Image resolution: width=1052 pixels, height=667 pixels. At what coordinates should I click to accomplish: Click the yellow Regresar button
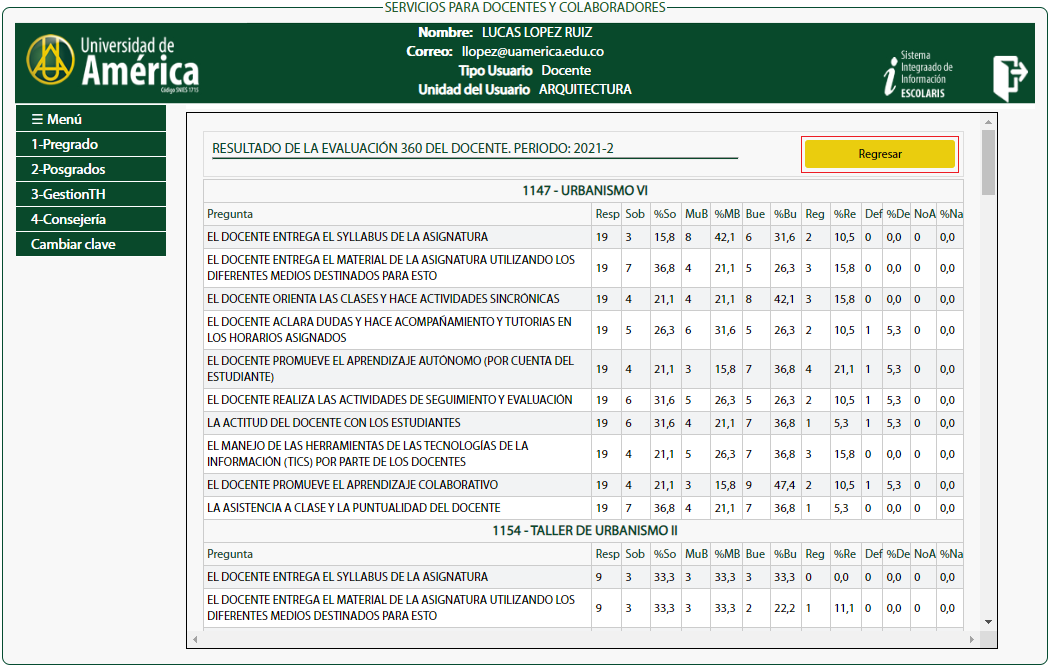click(880, 154)
